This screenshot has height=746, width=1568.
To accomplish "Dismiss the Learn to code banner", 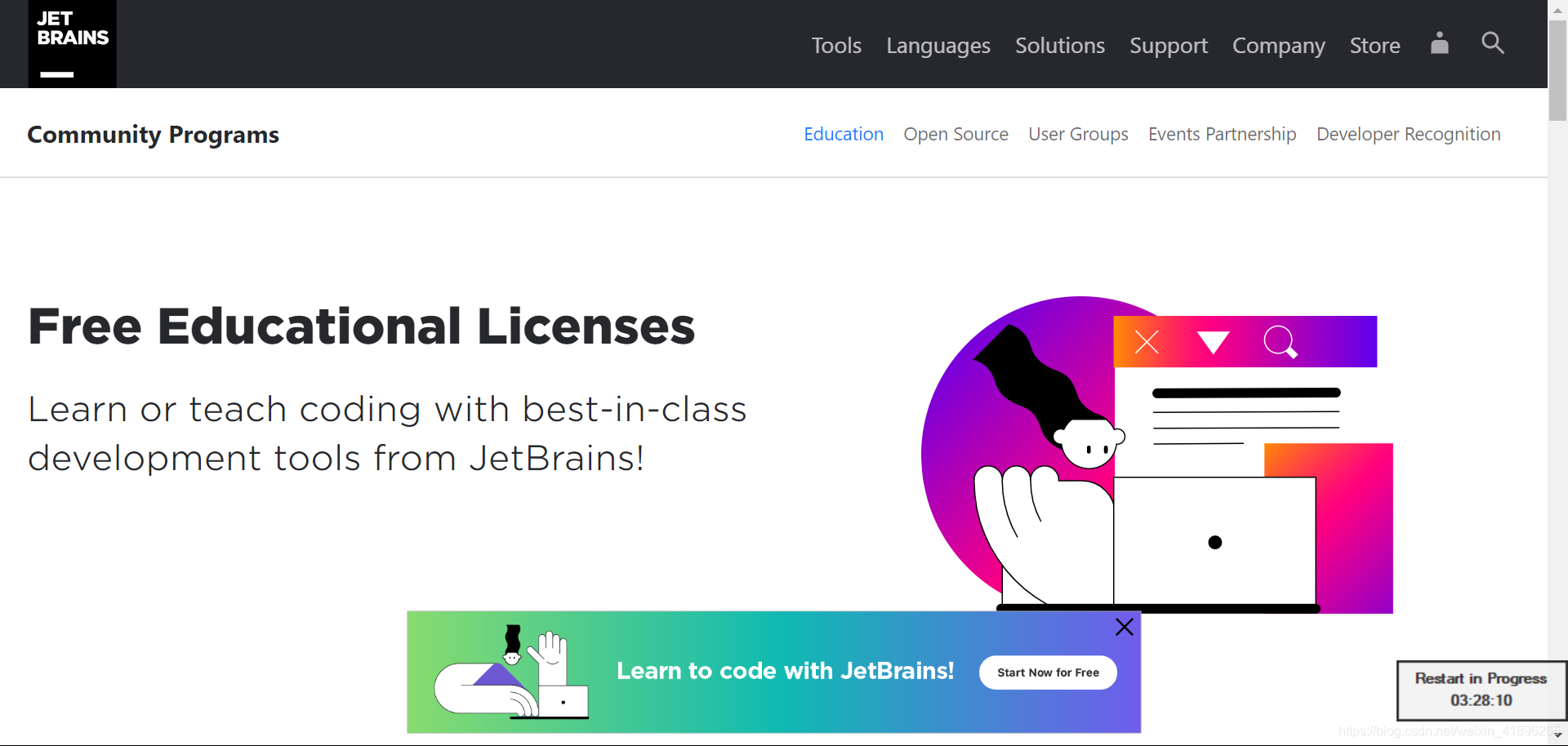I will point(1124,627).
